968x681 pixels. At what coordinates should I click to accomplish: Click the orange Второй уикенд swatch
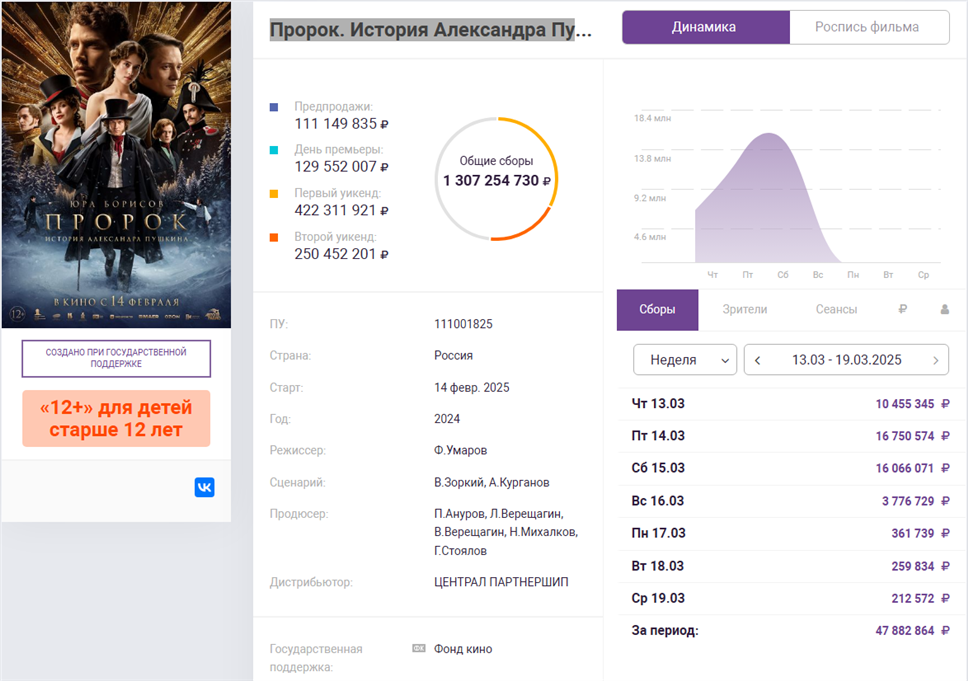pyautogui.click(x=274, y=237)
